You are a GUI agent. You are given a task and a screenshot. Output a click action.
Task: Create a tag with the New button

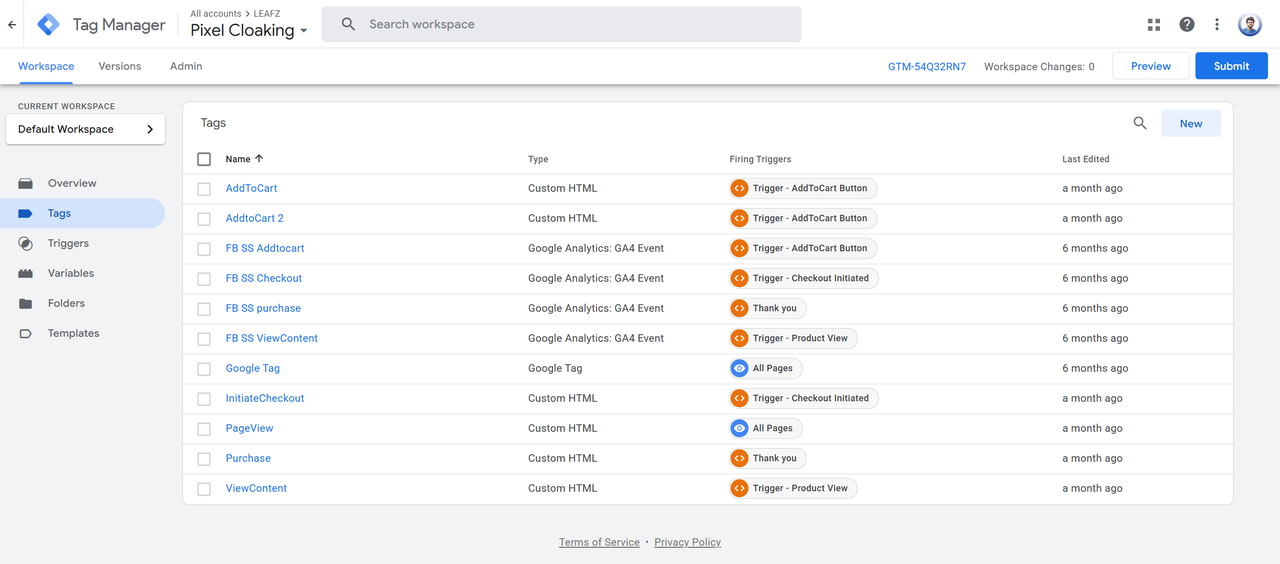point(1191,123)
